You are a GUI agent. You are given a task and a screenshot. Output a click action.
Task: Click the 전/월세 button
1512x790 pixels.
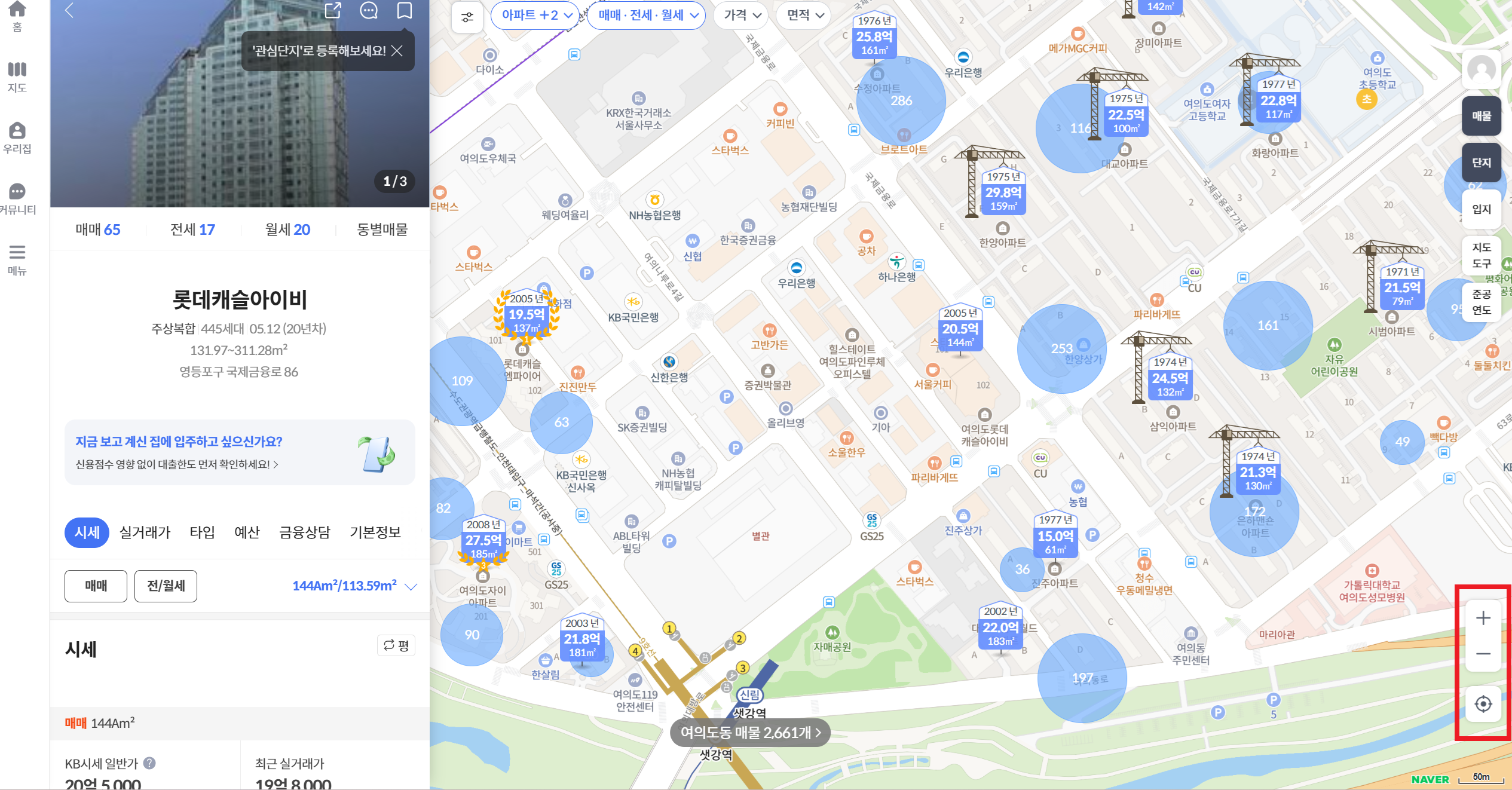tap(166, 586)
